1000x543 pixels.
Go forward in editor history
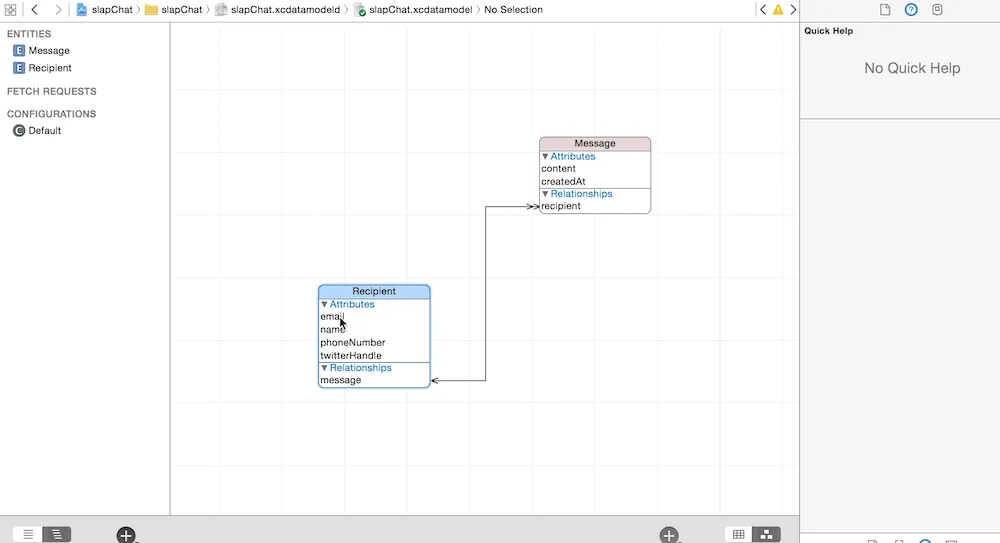point(58,10)
